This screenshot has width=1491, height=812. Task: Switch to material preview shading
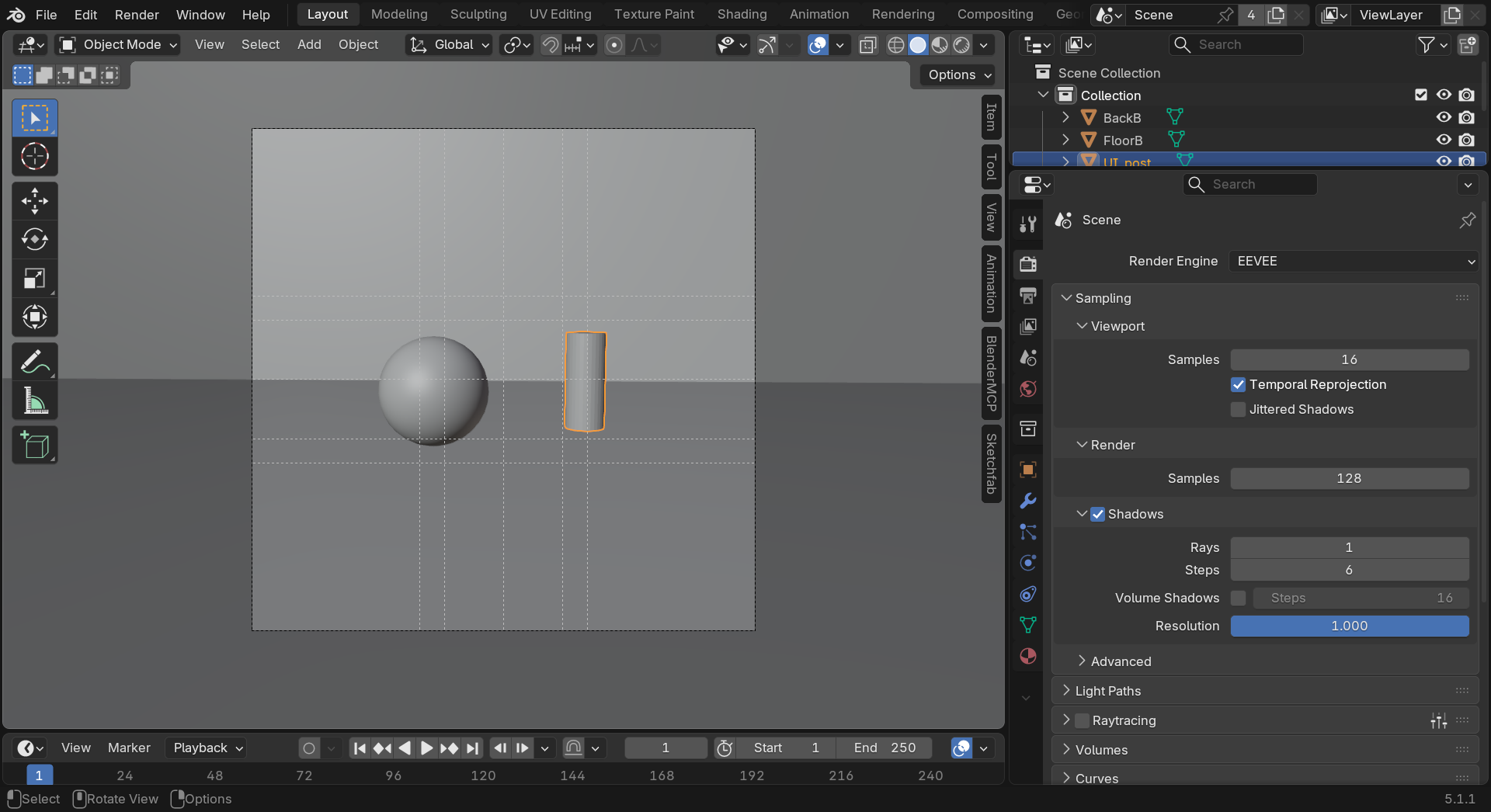point(940,45)
